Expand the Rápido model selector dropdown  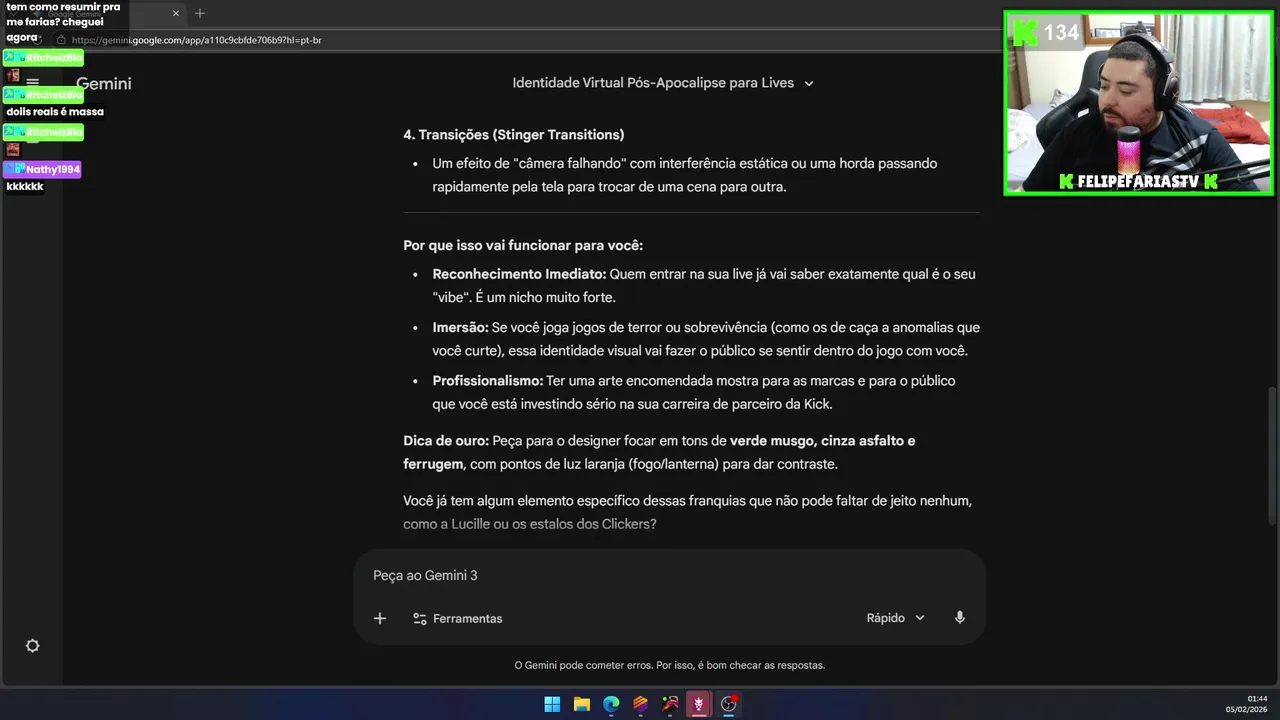[x=896, y=618]
